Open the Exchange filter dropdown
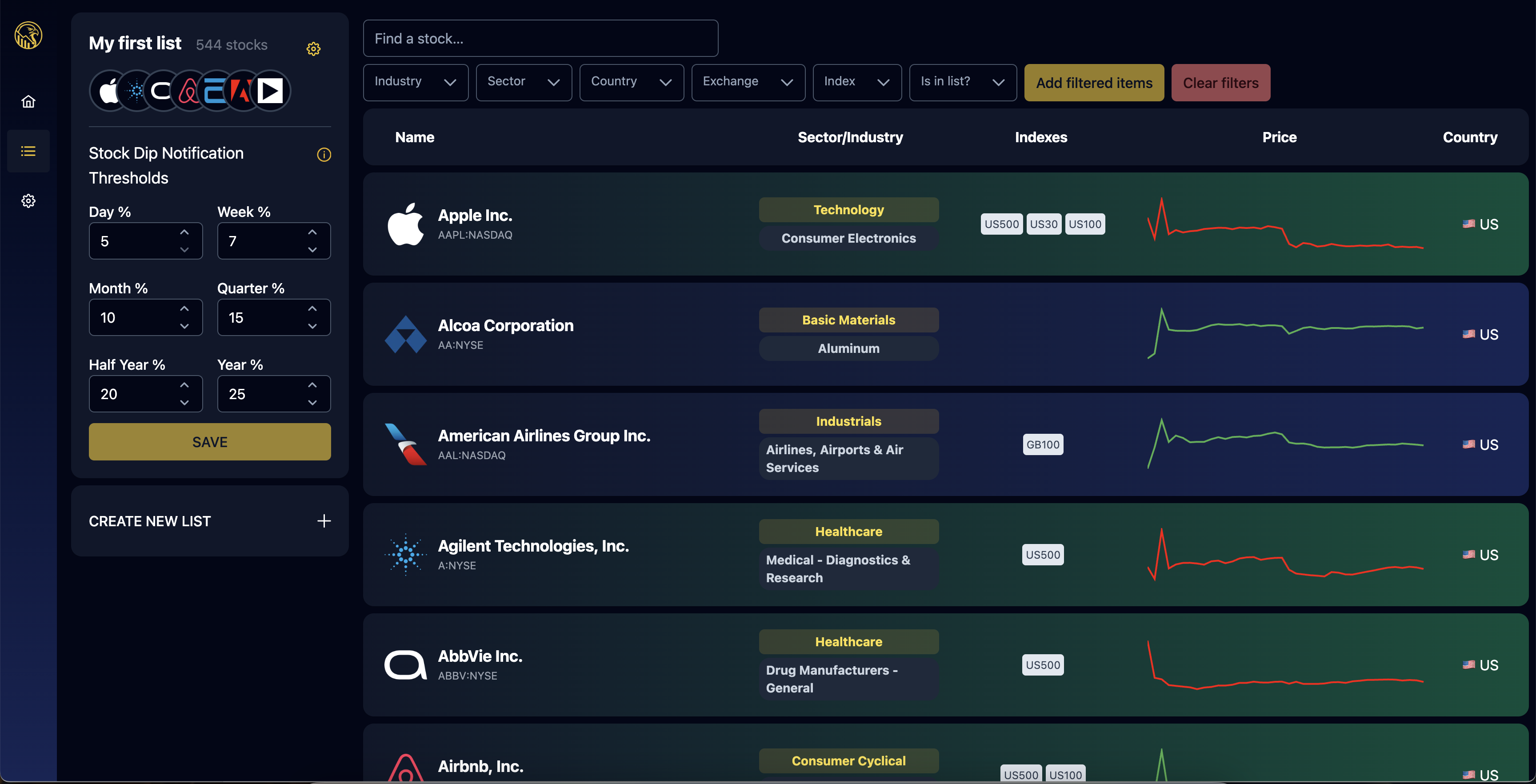 coord(748,82)
